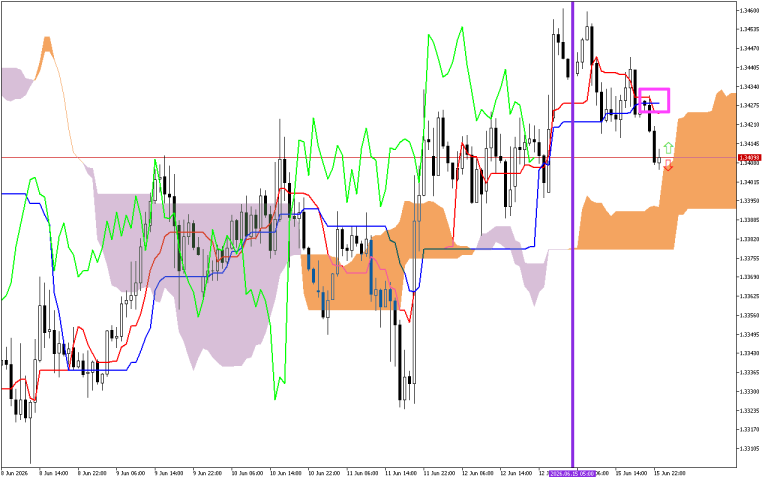The width and height of the screenshot is (768, 480).
Task: Click price axis value 1.34470
Action: point(750,48)
